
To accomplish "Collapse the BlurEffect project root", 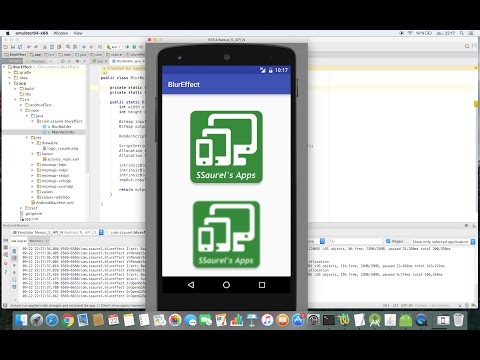I will [x=4, y=67].
